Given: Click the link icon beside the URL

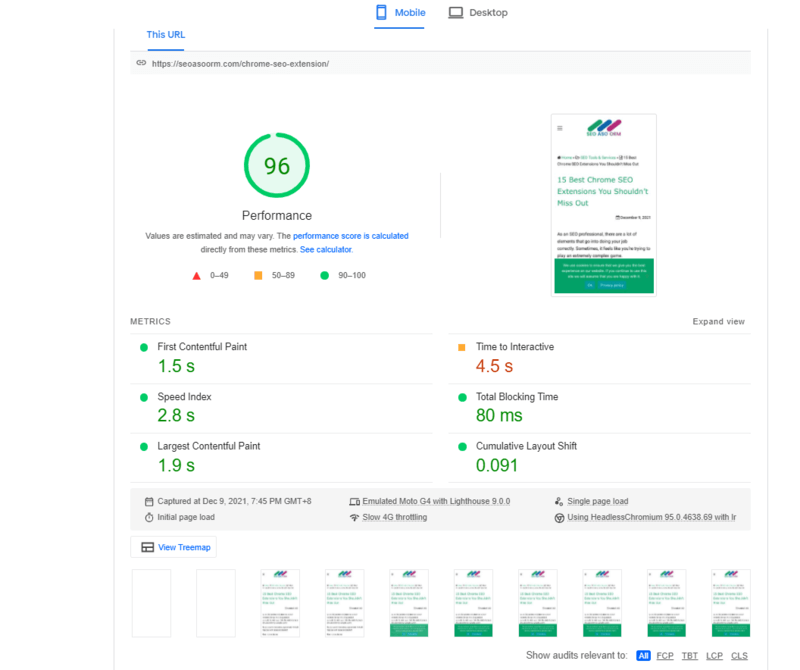Looking at the screenshot, I should pos(141,63).
